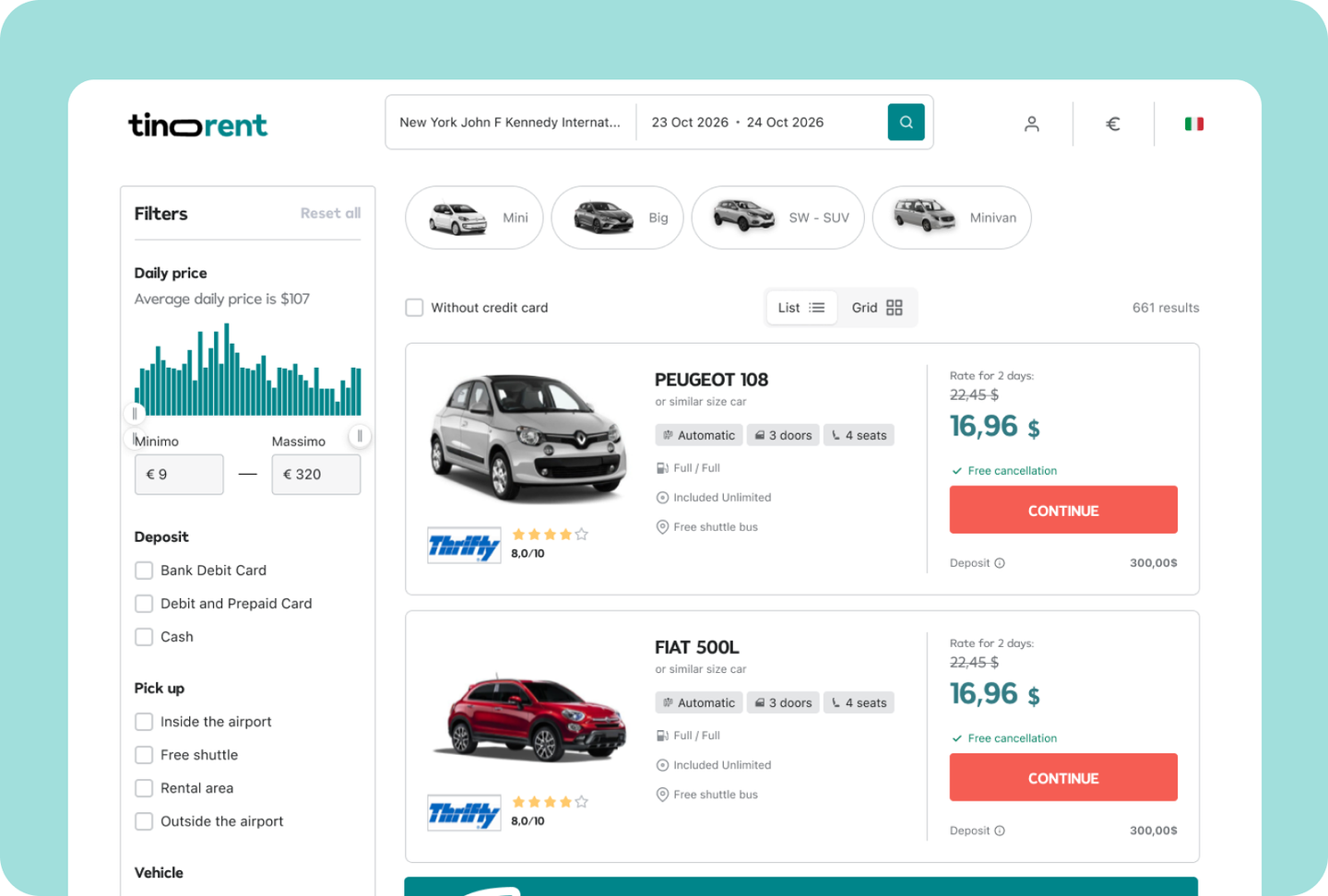
Task: Click Thrifty logo on Fiat 500L card
Action: click(x=464, y=813)
